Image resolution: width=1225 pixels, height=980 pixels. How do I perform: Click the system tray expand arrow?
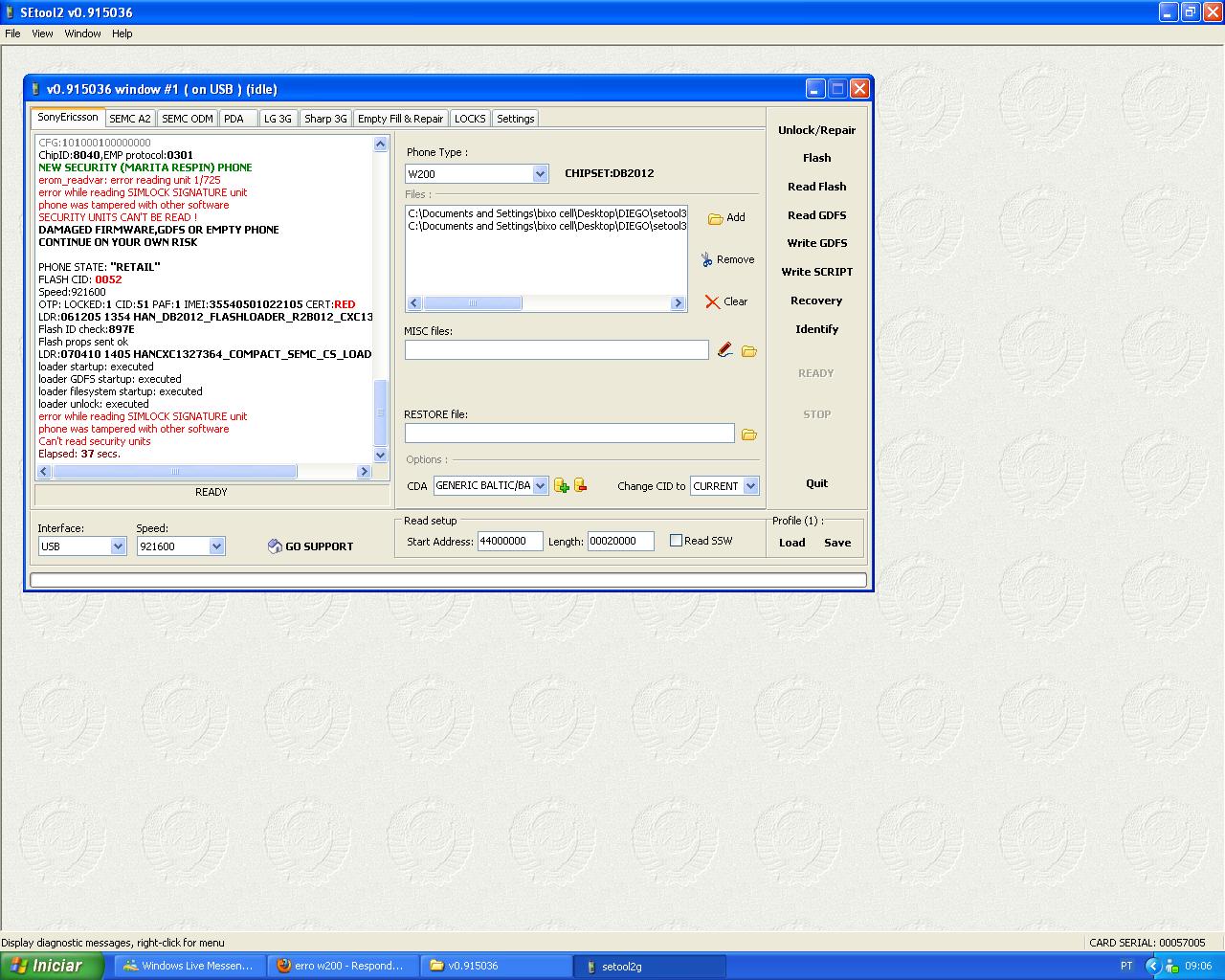pos(1153,967)
